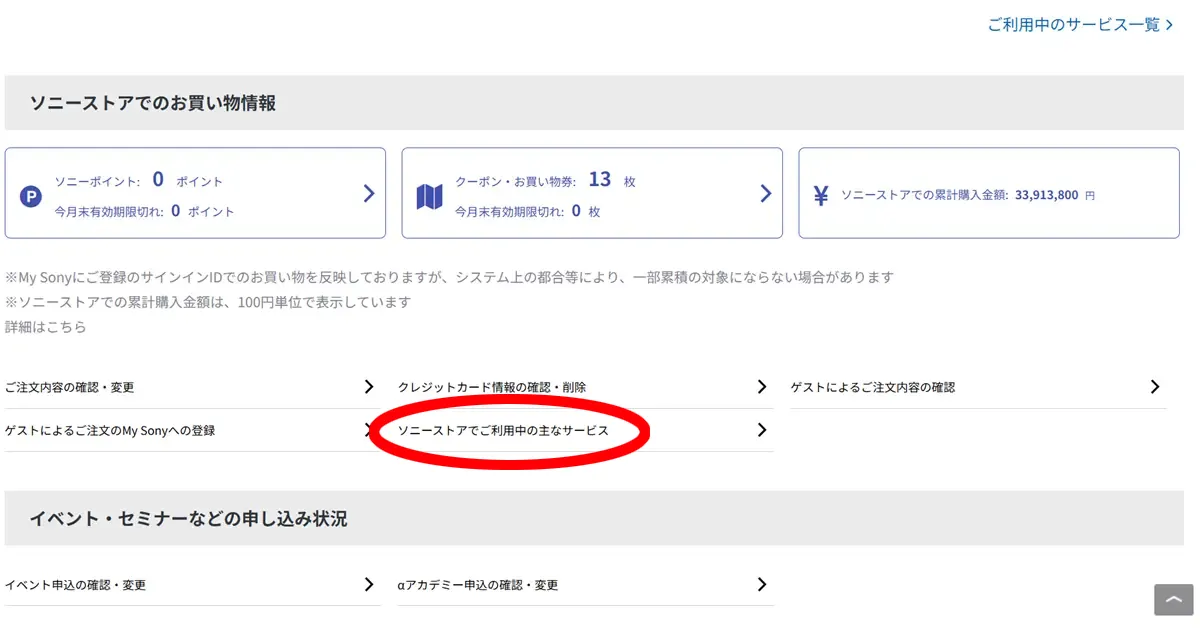Image resolution: width=1200 pixels, height=637 pixels.
Task: Click arrow beside イベント申込の確認・変更
Action: tap(369, 584)
